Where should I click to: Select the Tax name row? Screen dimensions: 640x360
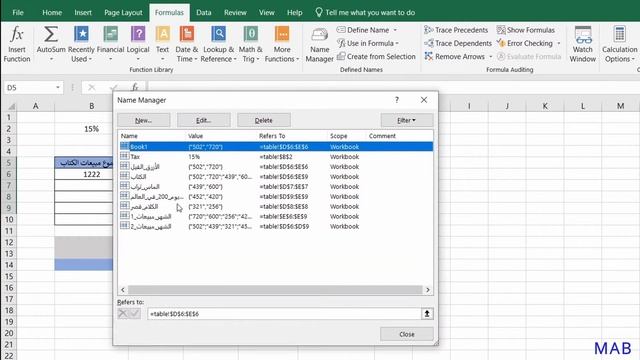(x=276, y=157)
